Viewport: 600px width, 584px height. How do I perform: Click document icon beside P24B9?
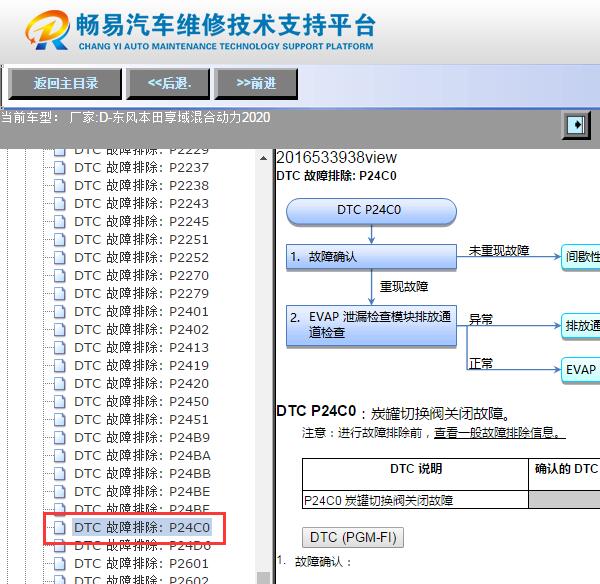tap(59, 437)
